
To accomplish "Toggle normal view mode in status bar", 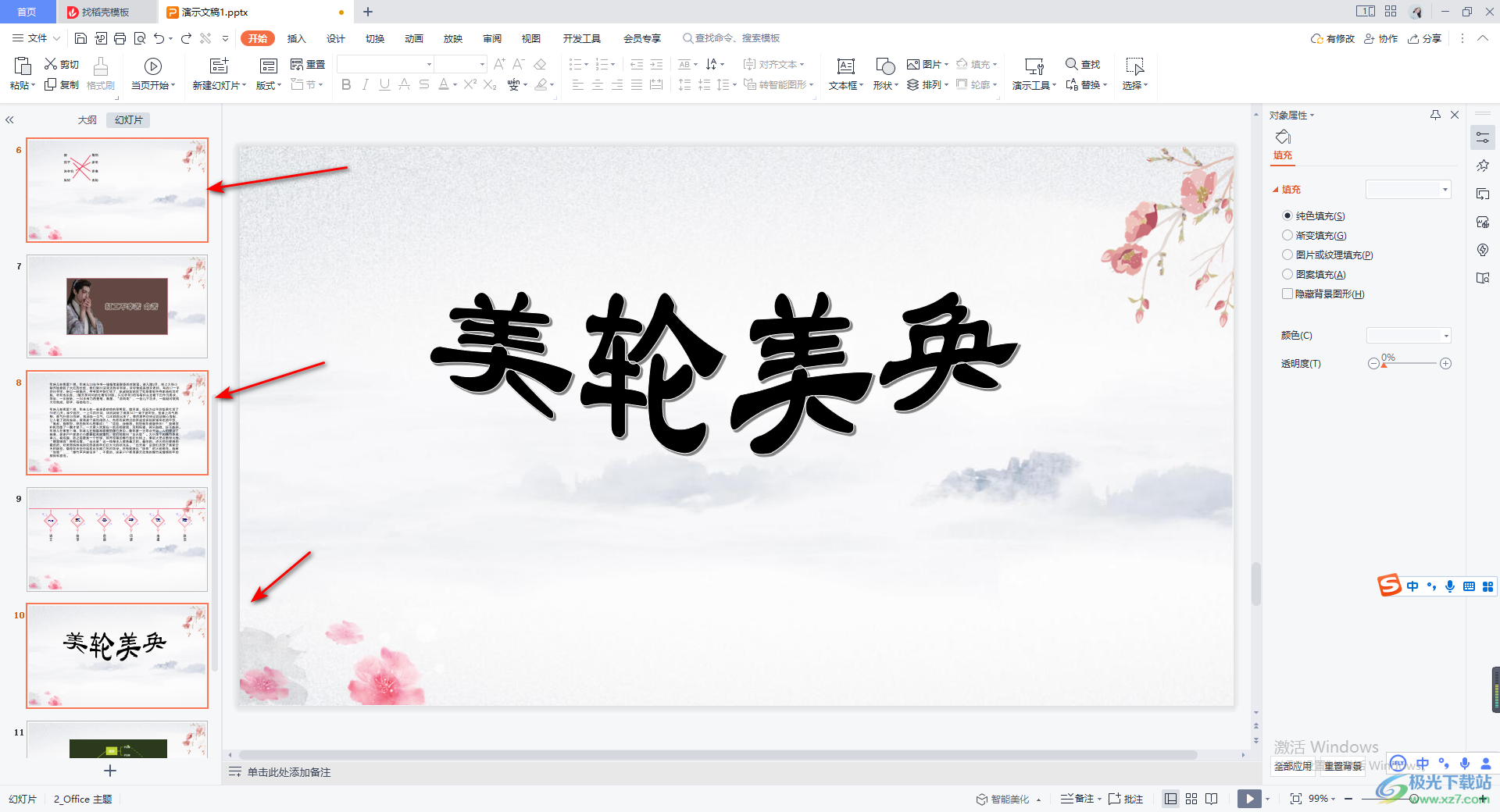I will coord(1170,799).
